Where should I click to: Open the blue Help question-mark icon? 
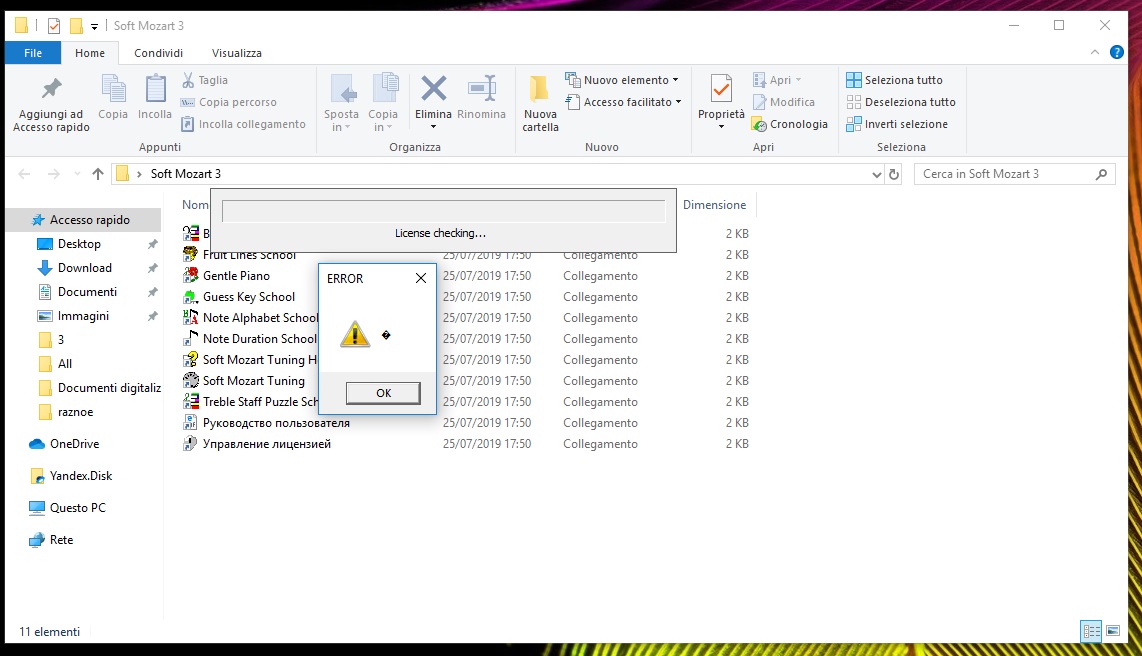point(1117,52)
